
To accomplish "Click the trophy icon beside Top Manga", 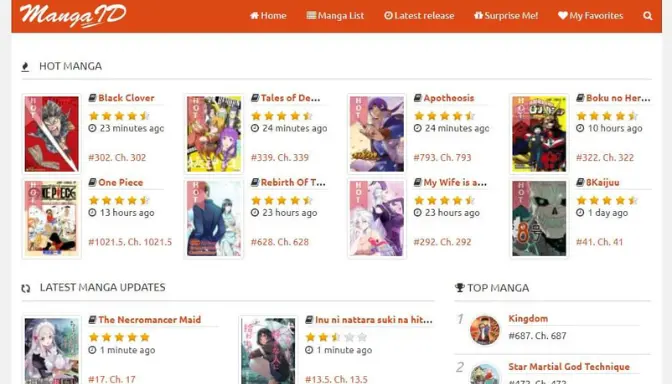I will (x=459, y=288).
